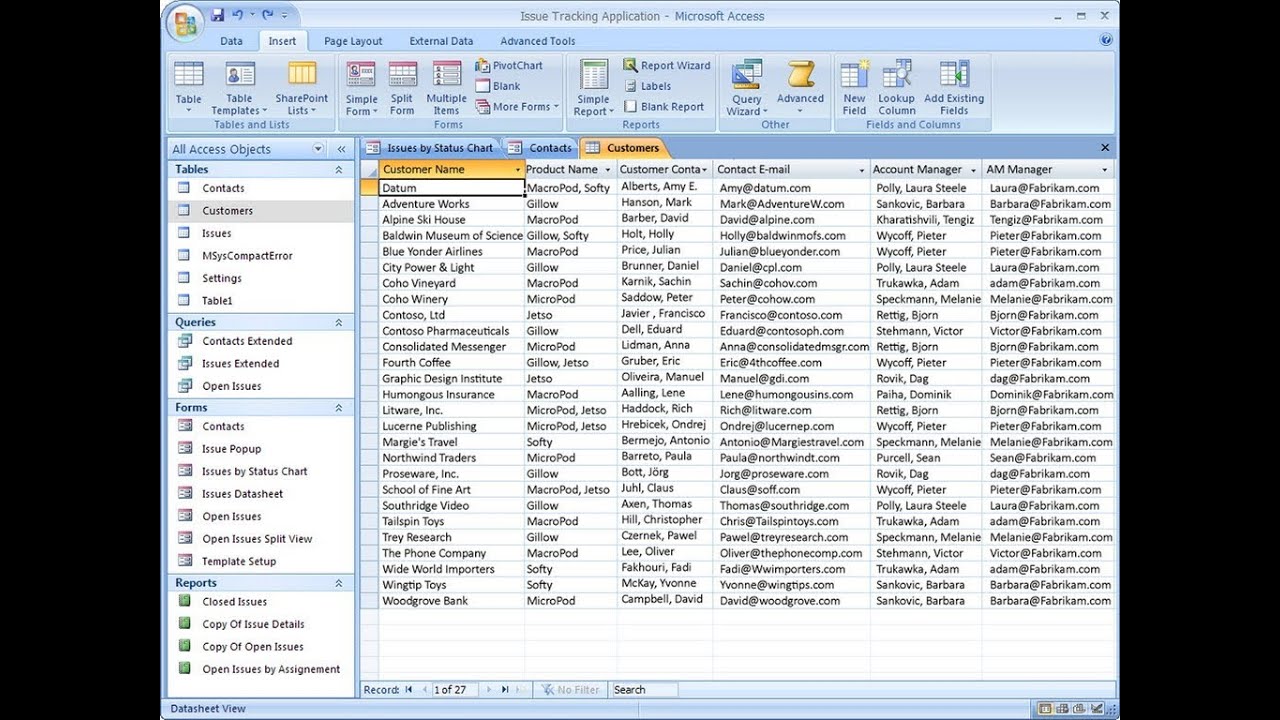Click the Search box in record navigator
This screenshot has width=1280, height=720.
[644, 690]
